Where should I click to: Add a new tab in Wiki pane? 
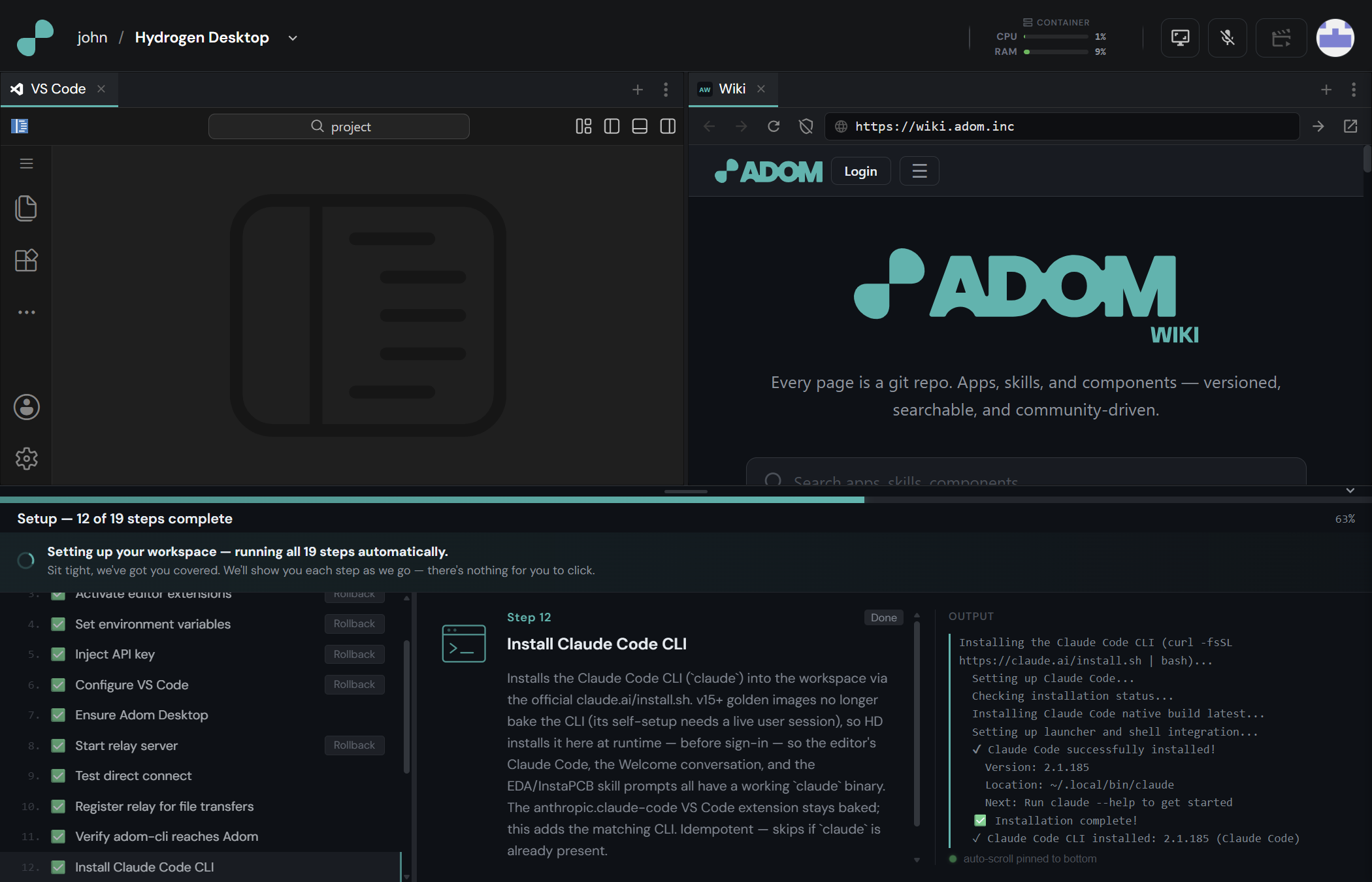1326,90
